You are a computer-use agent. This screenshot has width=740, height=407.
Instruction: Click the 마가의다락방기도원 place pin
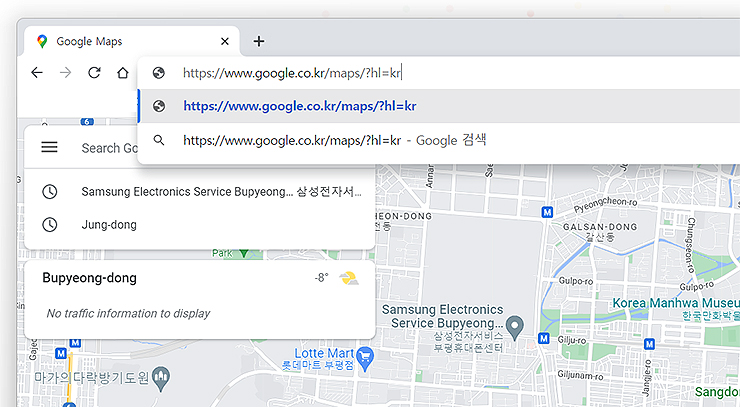point(161,379)
